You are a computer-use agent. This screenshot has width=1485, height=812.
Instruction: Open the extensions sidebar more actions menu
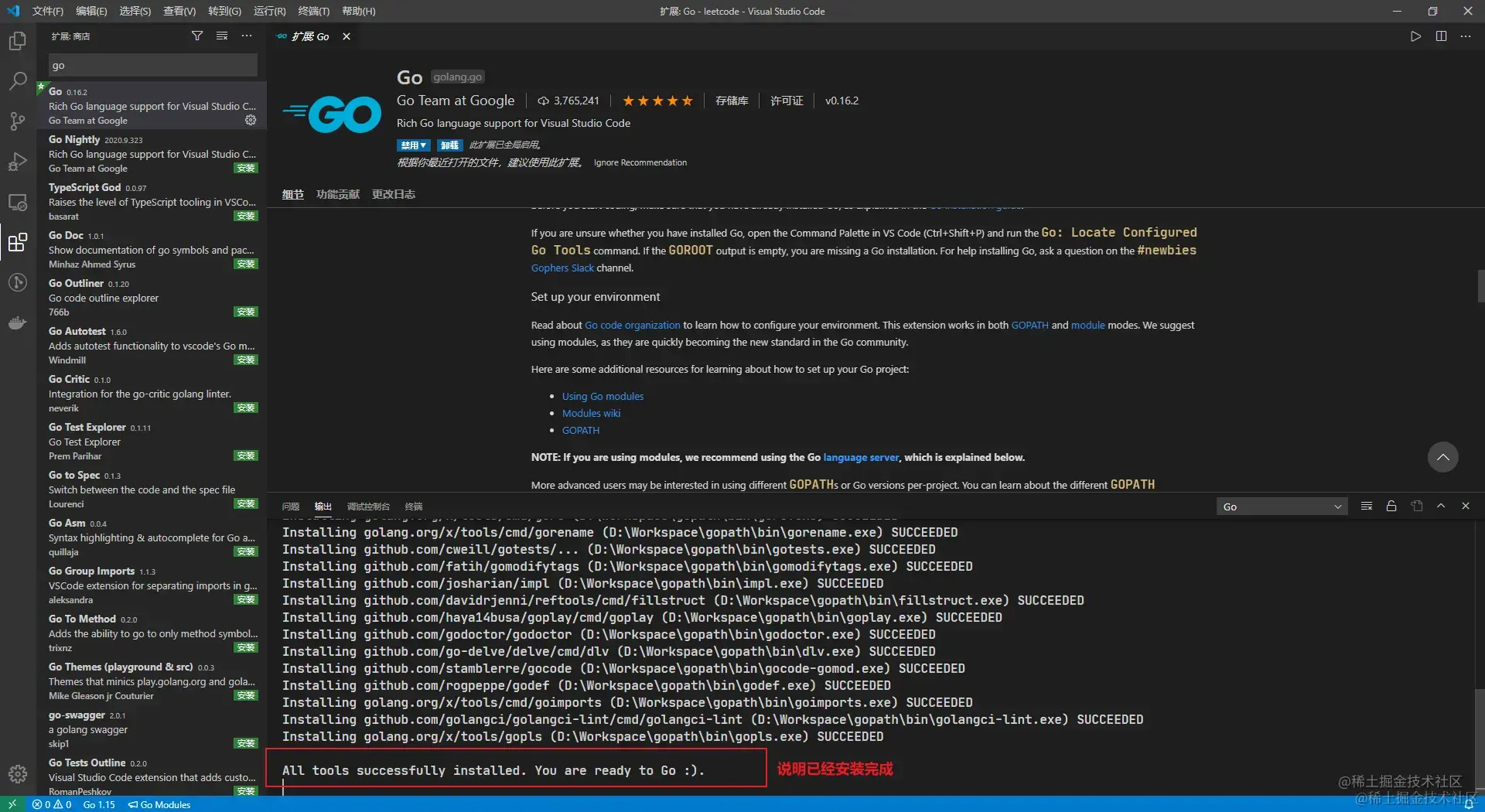pos(247,36)
